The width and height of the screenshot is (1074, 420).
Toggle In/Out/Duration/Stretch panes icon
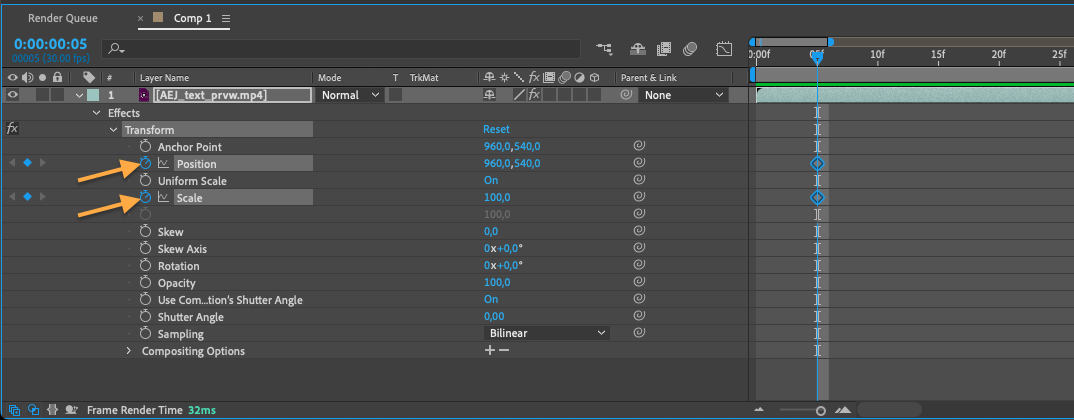(x=52, y=410)
